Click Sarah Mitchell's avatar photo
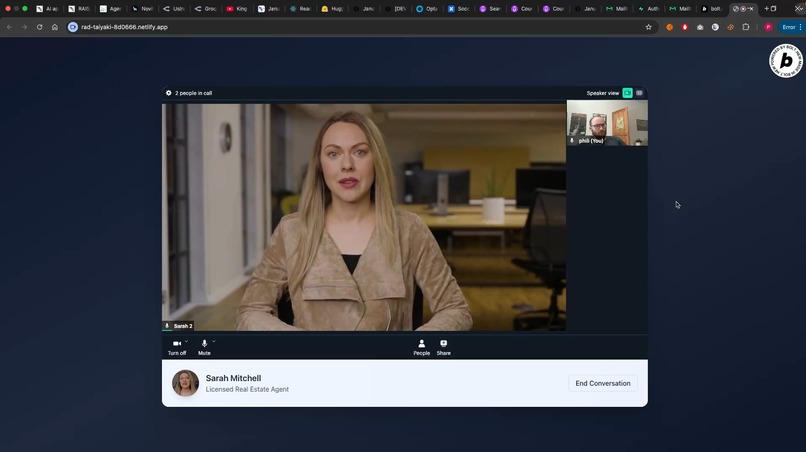 tap(186, 383)
